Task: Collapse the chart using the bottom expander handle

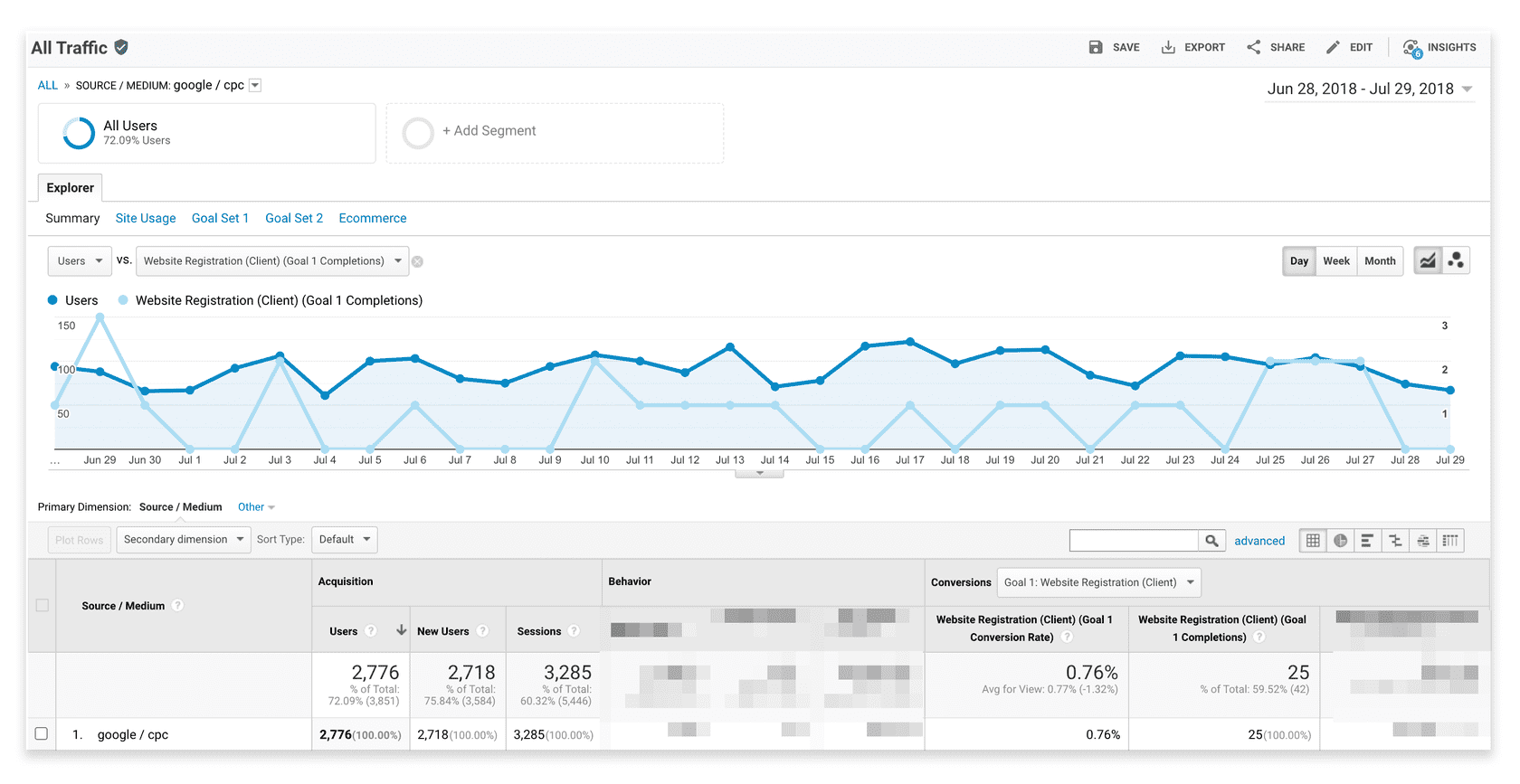Action: tap(760, 473)
